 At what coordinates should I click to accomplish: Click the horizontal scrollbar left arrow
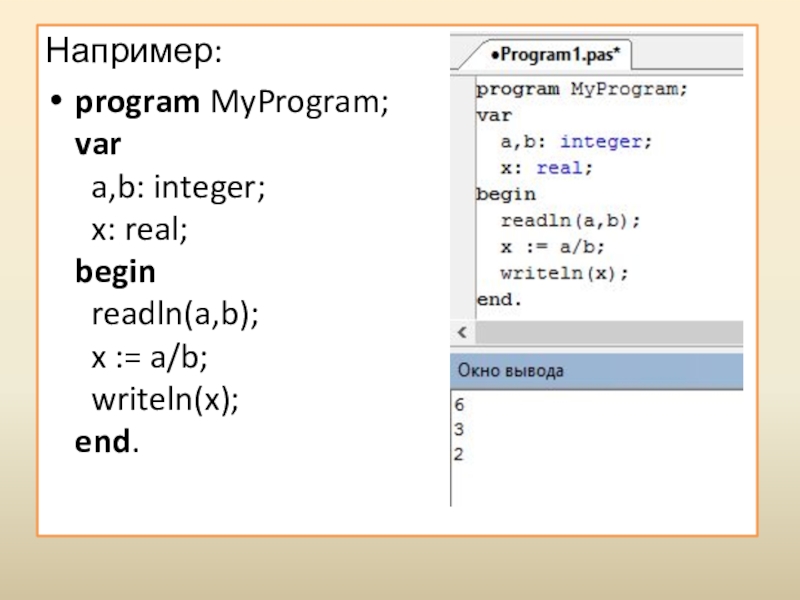pyautogui.click(x=462, y=333)
